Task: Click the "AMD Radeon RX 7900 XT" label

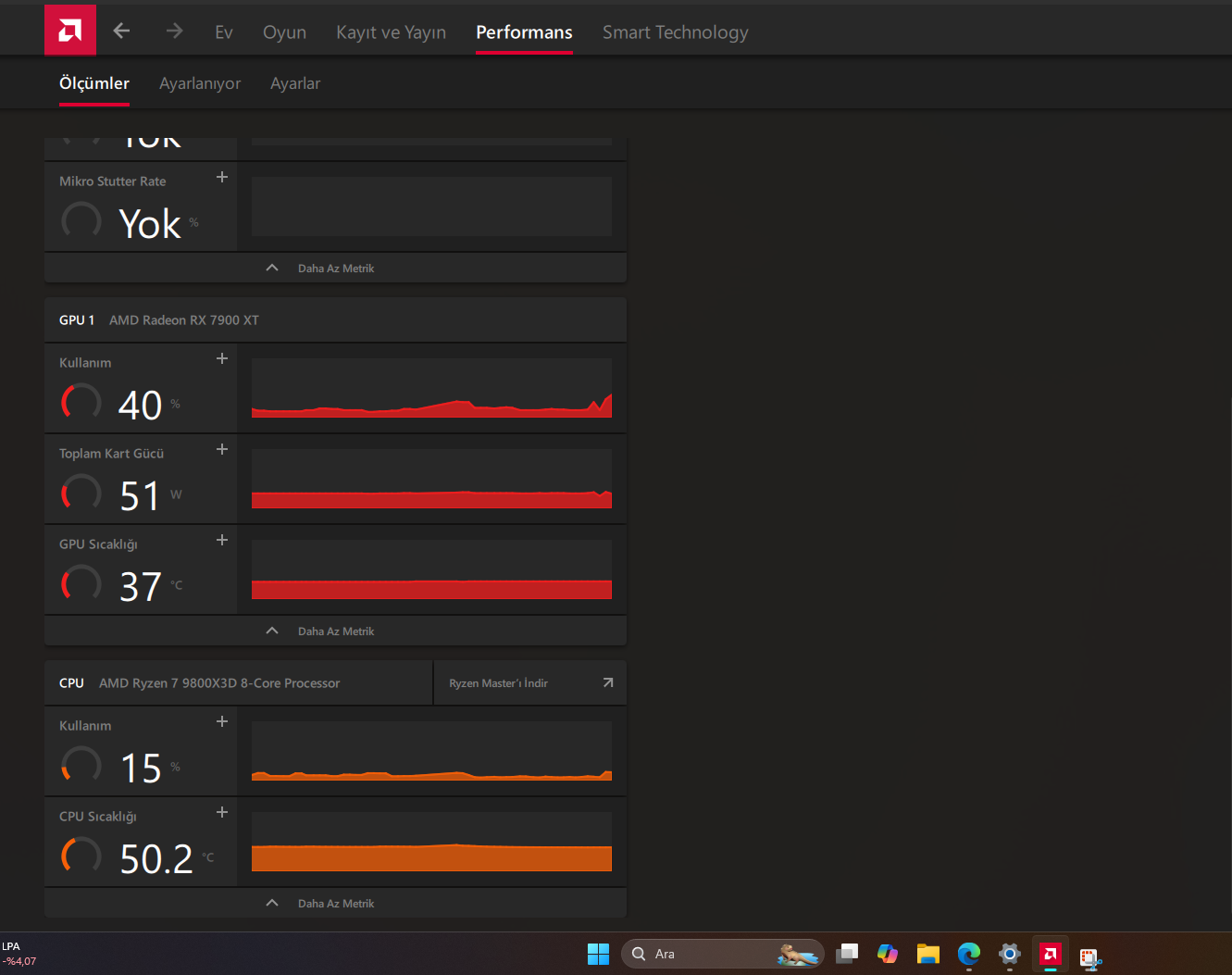Action: pos(184,320)
